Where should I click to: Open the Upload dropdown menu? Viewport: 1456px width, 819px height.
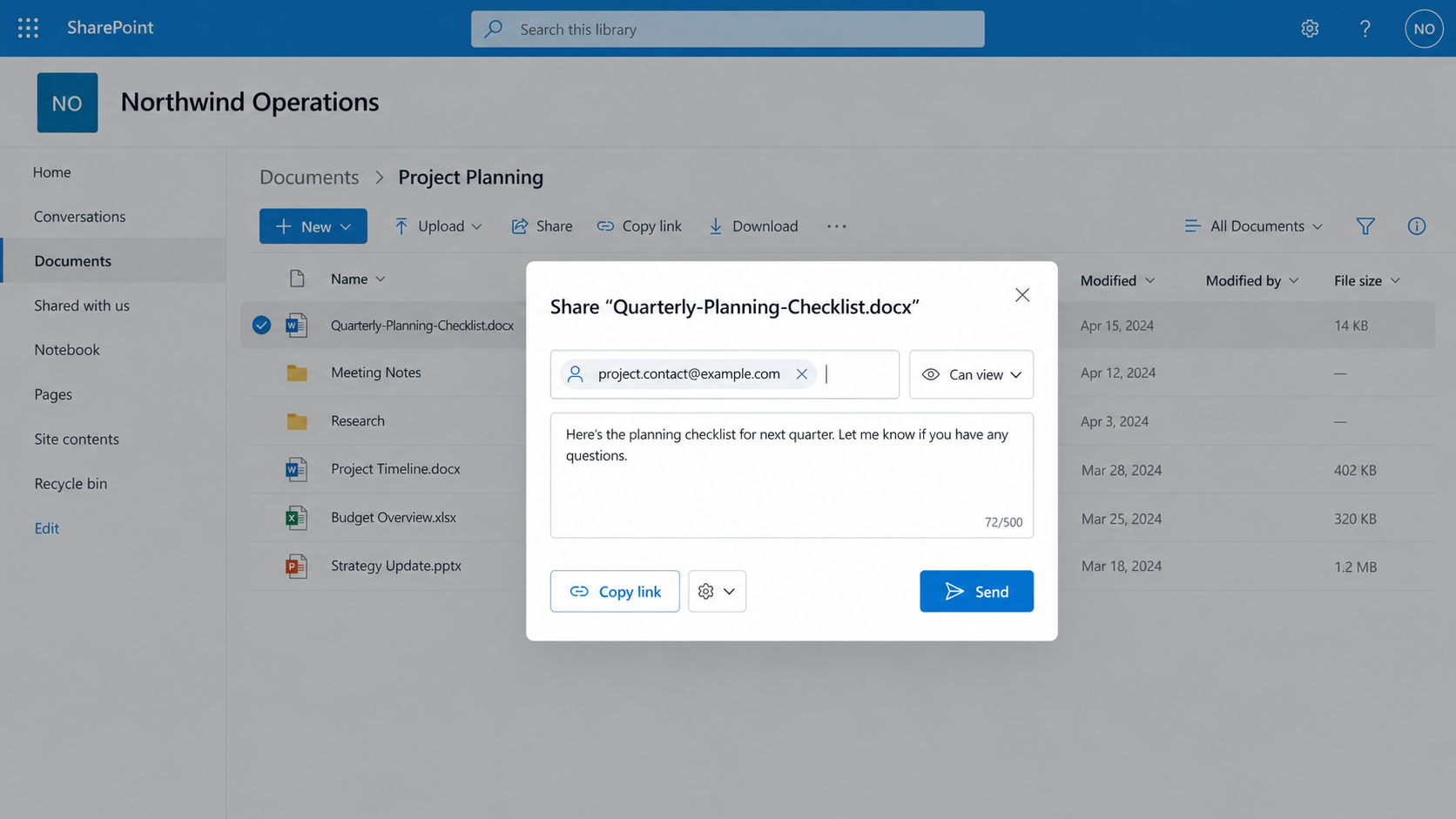click(x=438, y=226)
